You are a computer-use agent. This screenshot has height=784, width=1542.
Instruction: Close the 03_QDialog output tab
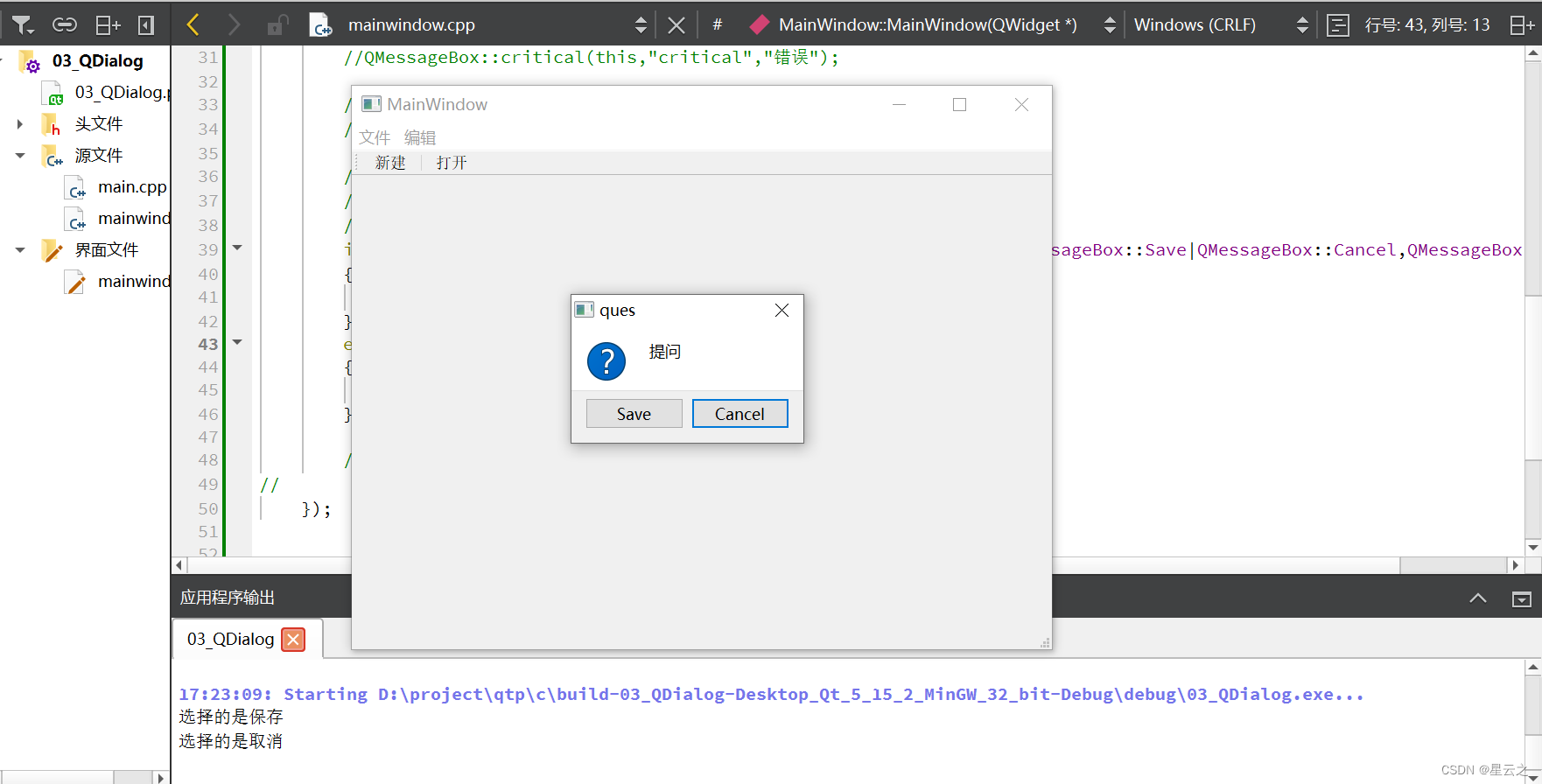(294, 640)
